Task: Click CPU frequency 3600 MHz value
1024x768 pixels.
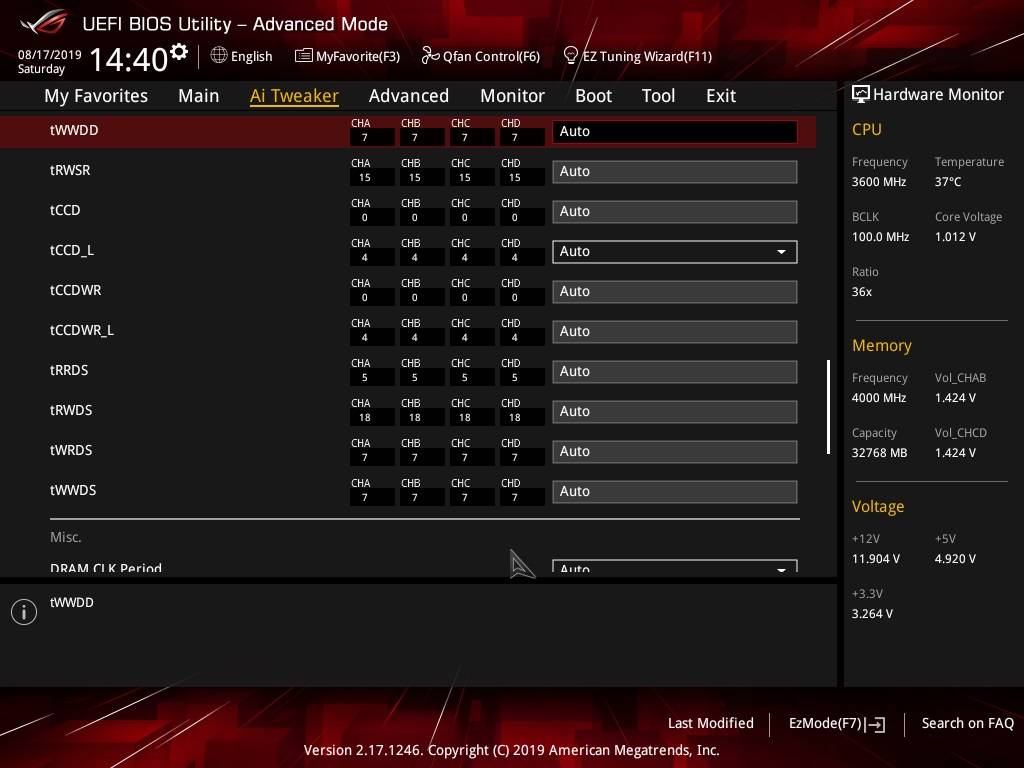Action: [878, 182]
